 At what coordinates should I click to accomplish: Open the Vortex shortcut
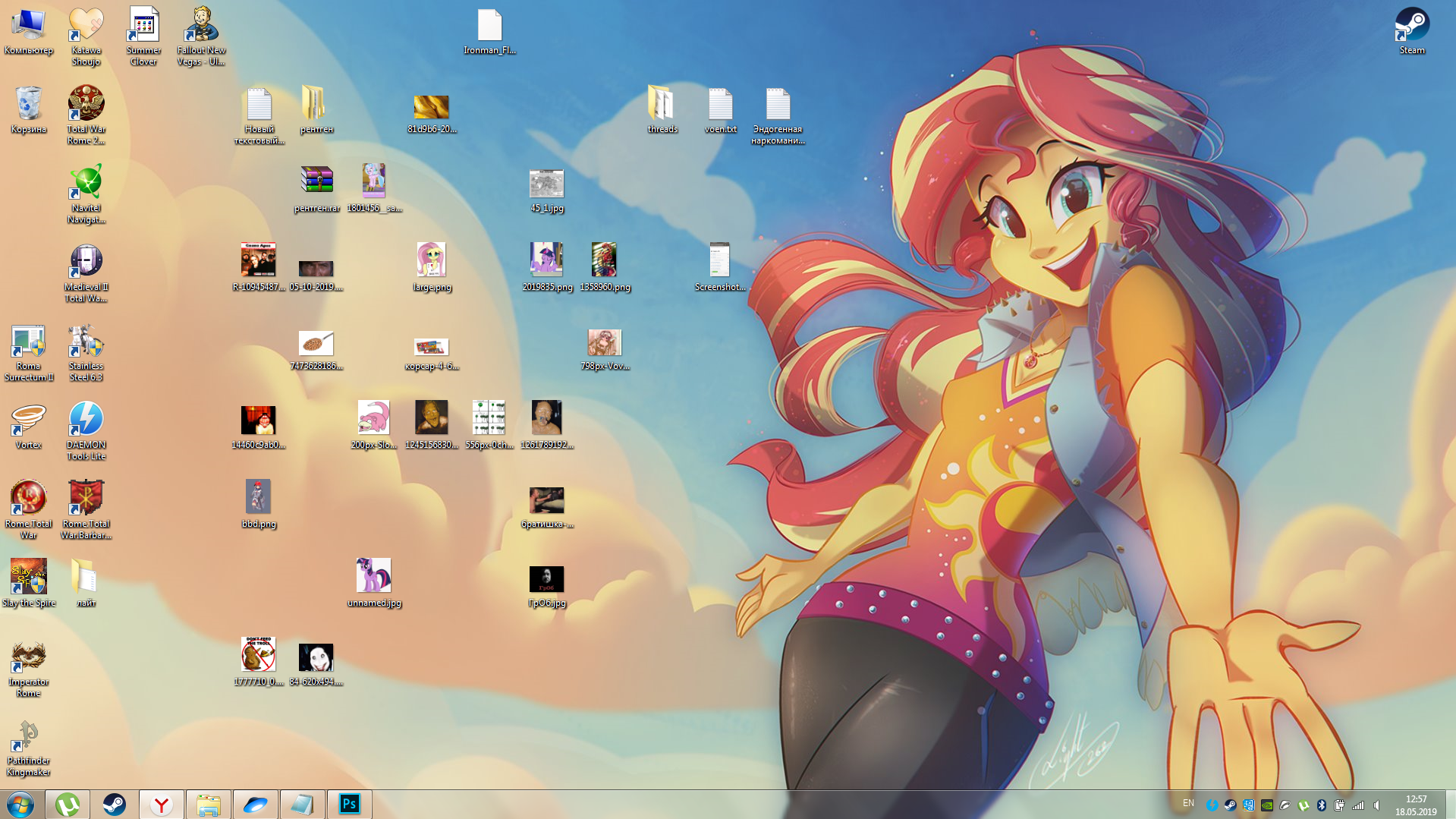pyautogui.click(x=28, y=426)
